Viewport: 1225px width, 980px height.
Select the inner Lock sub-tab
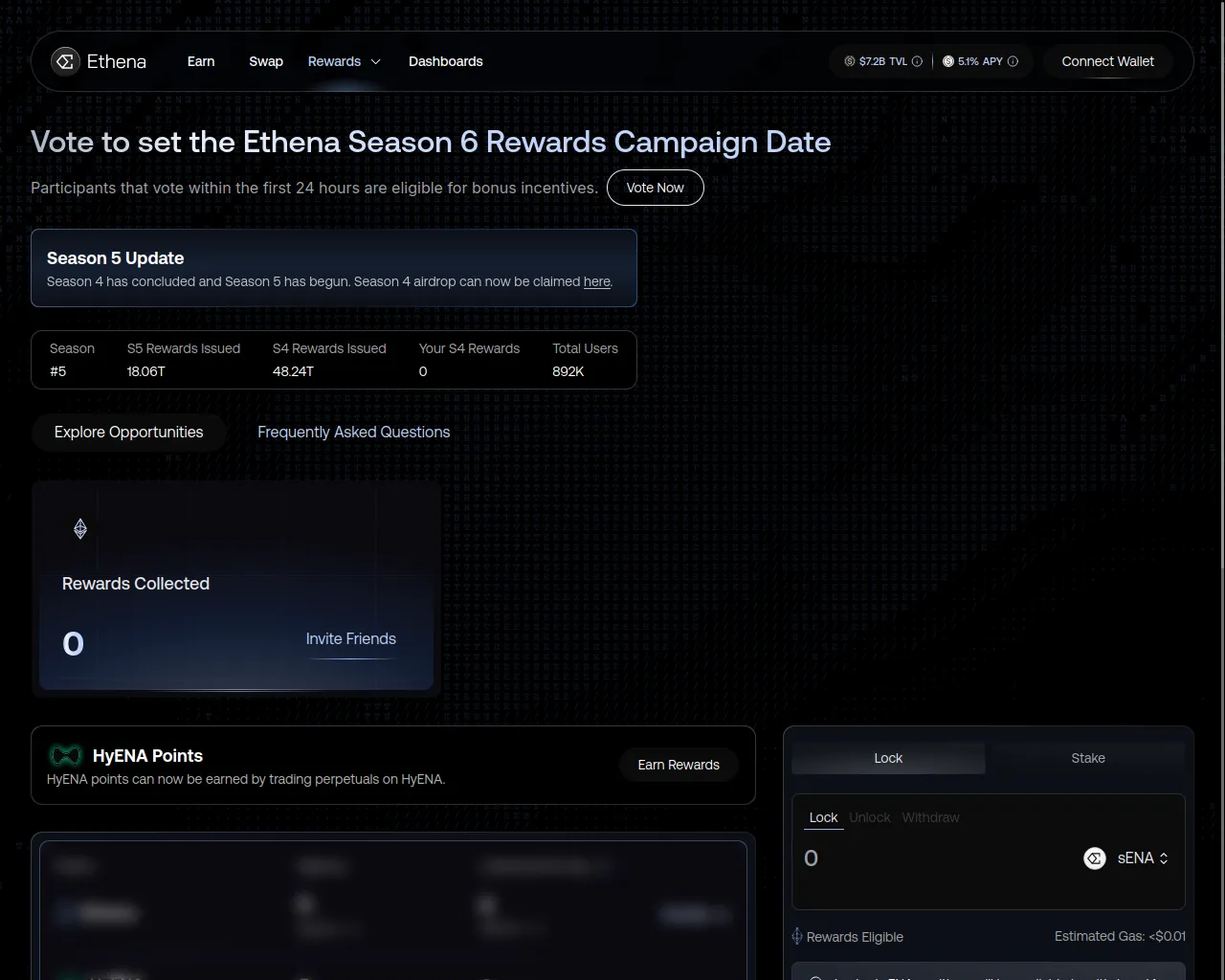(x=823, y=817)
